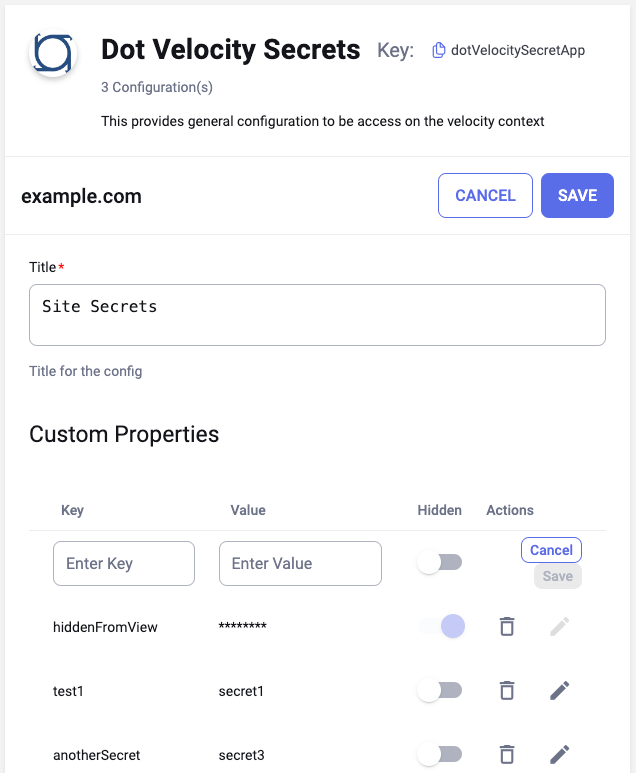Enable Hidden for test1 property
This screenshot has width=636, height=773.
(440, 690)
